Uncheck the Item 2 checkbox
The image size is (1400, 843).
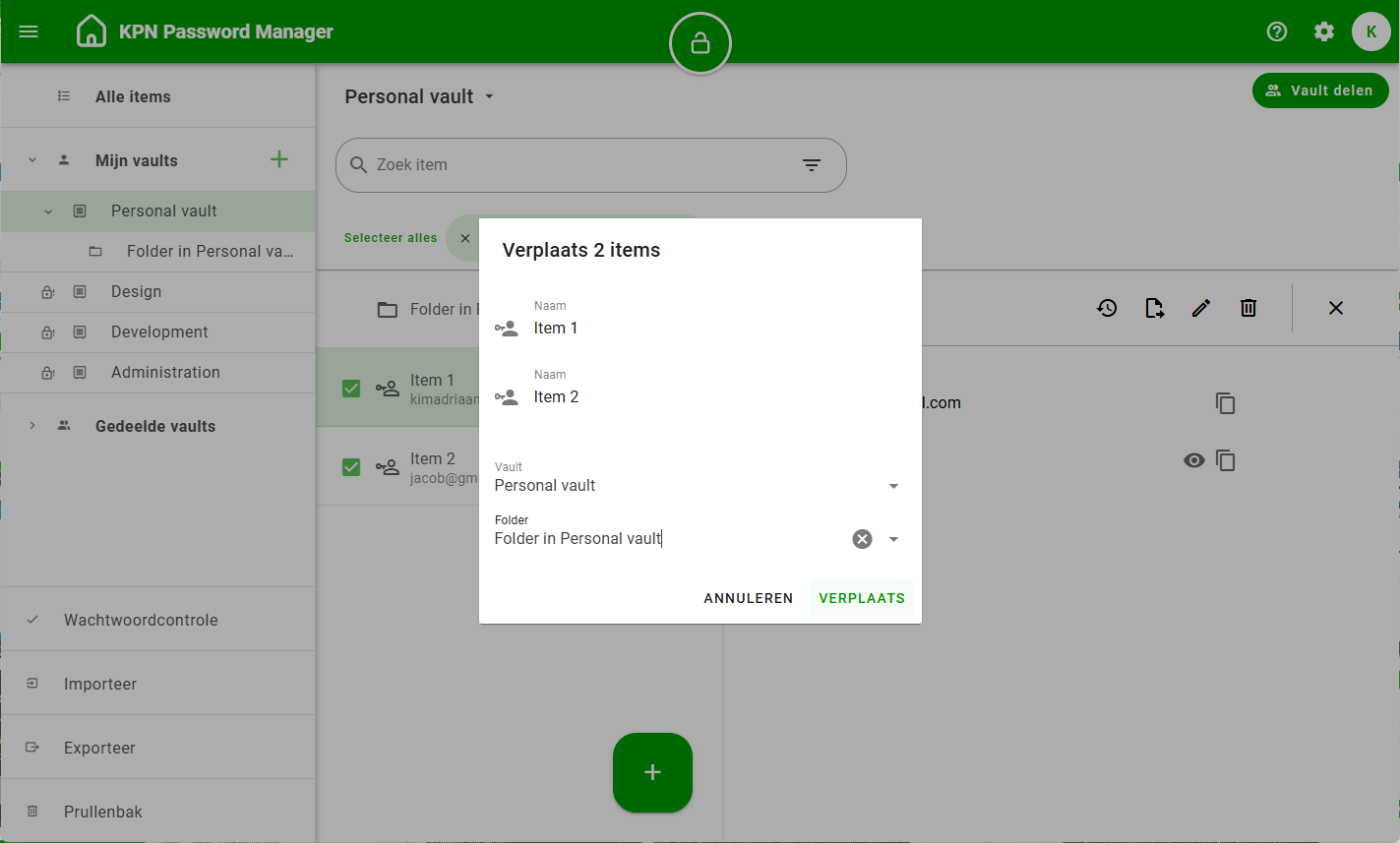[x=351, y=467]
